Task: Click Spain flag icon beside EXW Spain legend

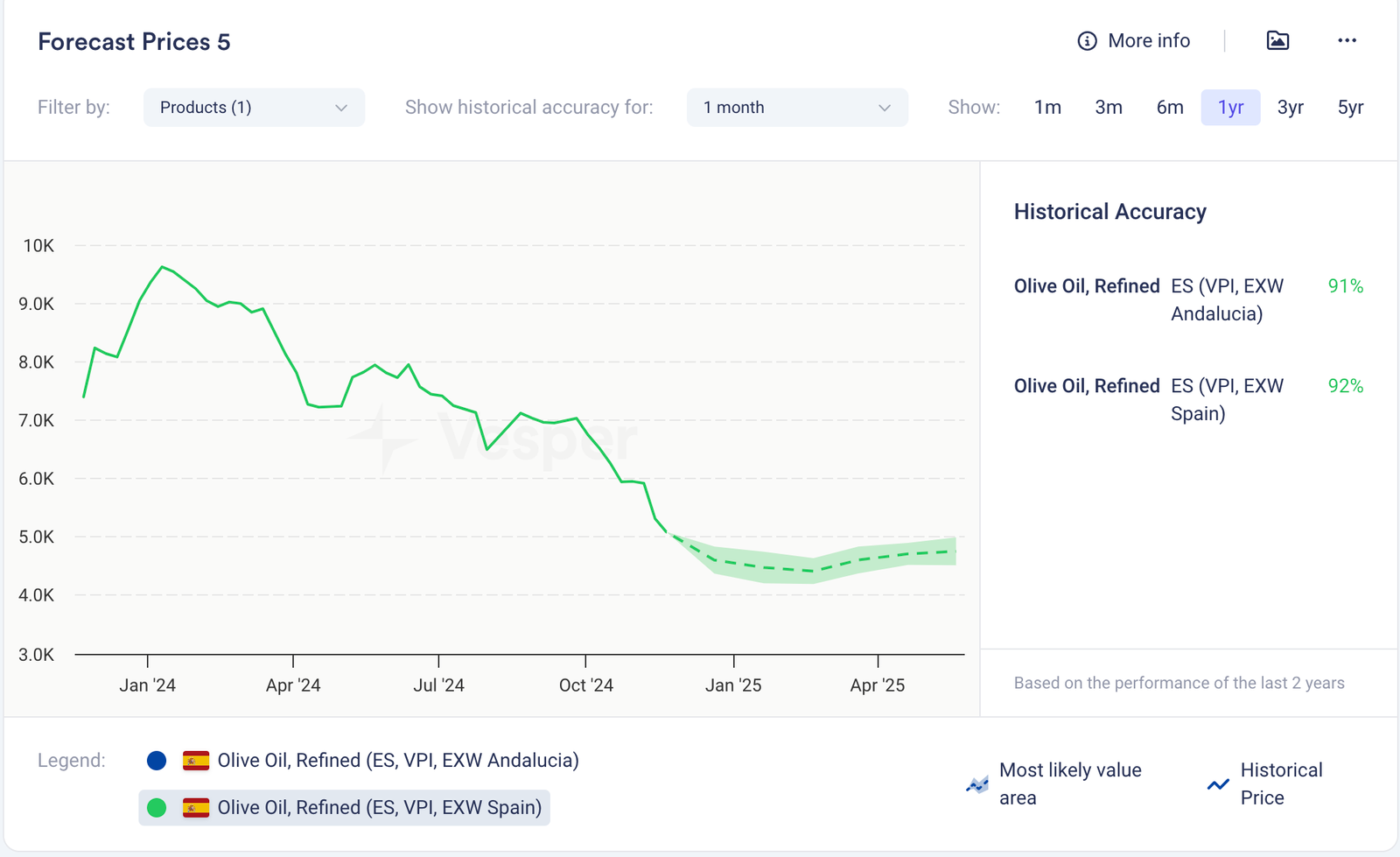Action: [x=196, y=808]
